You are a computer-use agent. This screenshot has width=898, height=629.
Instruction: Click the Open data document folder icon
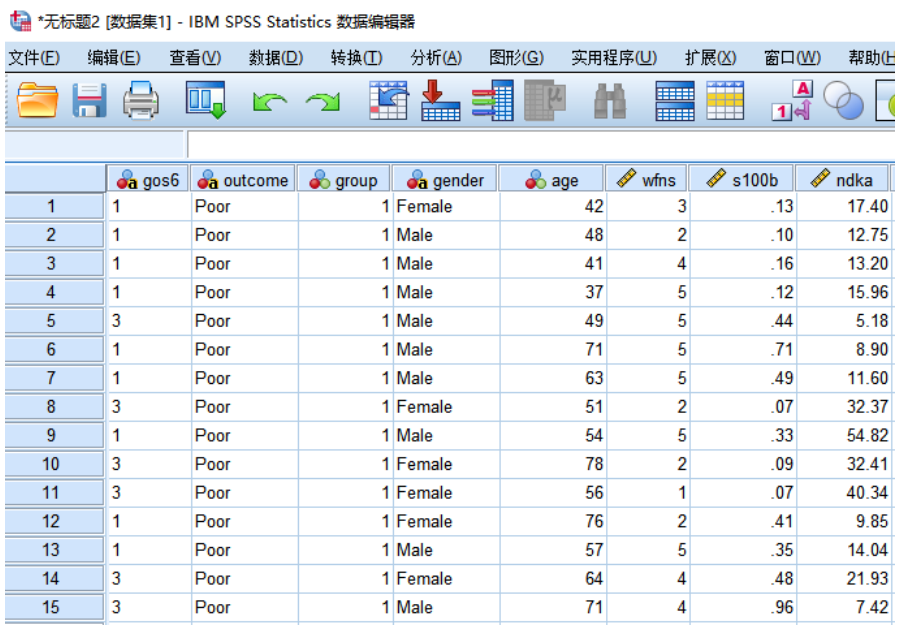[x=39, y=101]
